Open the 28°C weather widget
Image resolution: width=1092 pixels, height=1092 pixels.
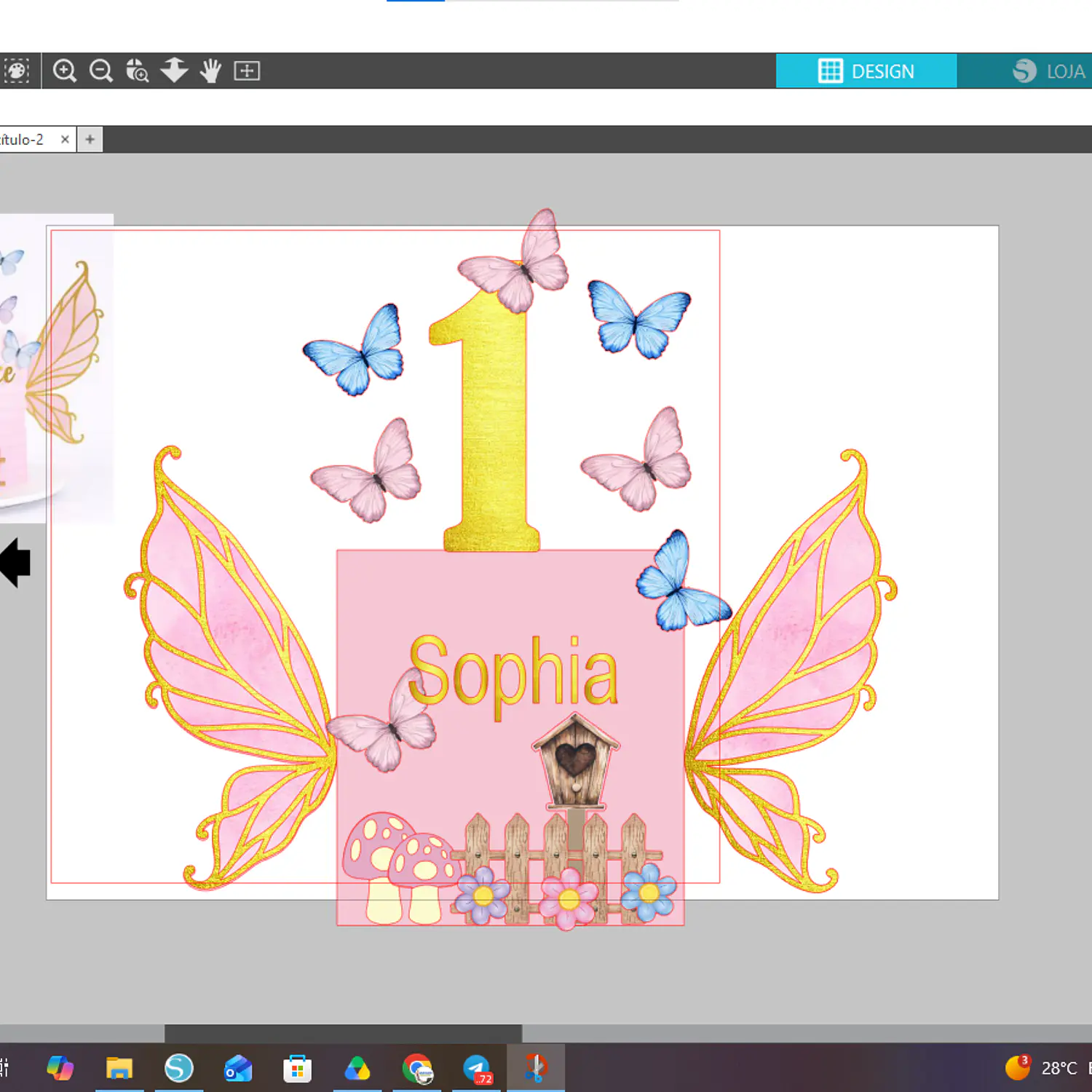pos(1041,1068)
